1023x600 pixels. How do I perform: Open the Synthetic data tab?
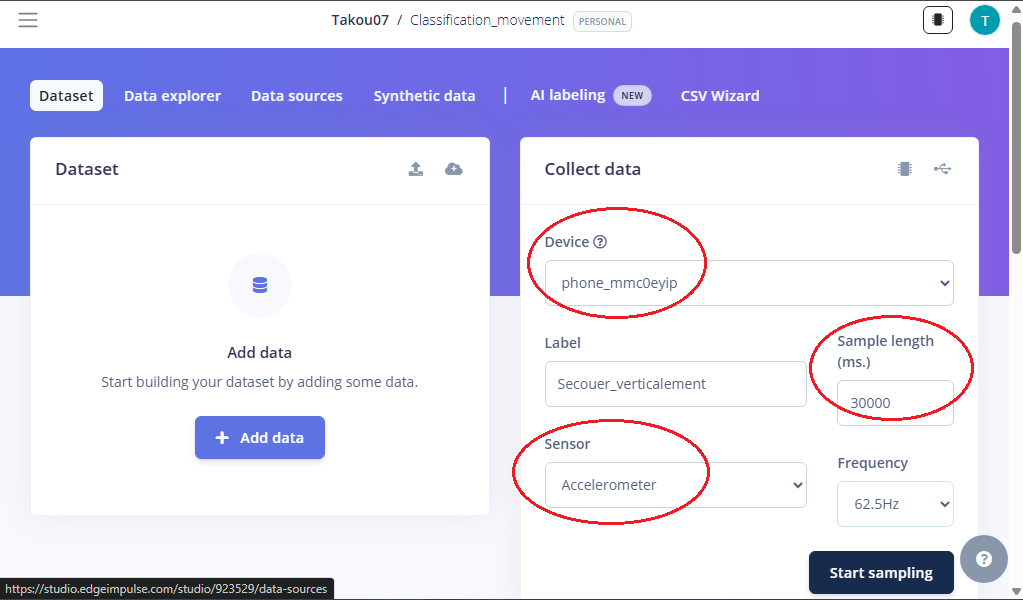[424, 95]
